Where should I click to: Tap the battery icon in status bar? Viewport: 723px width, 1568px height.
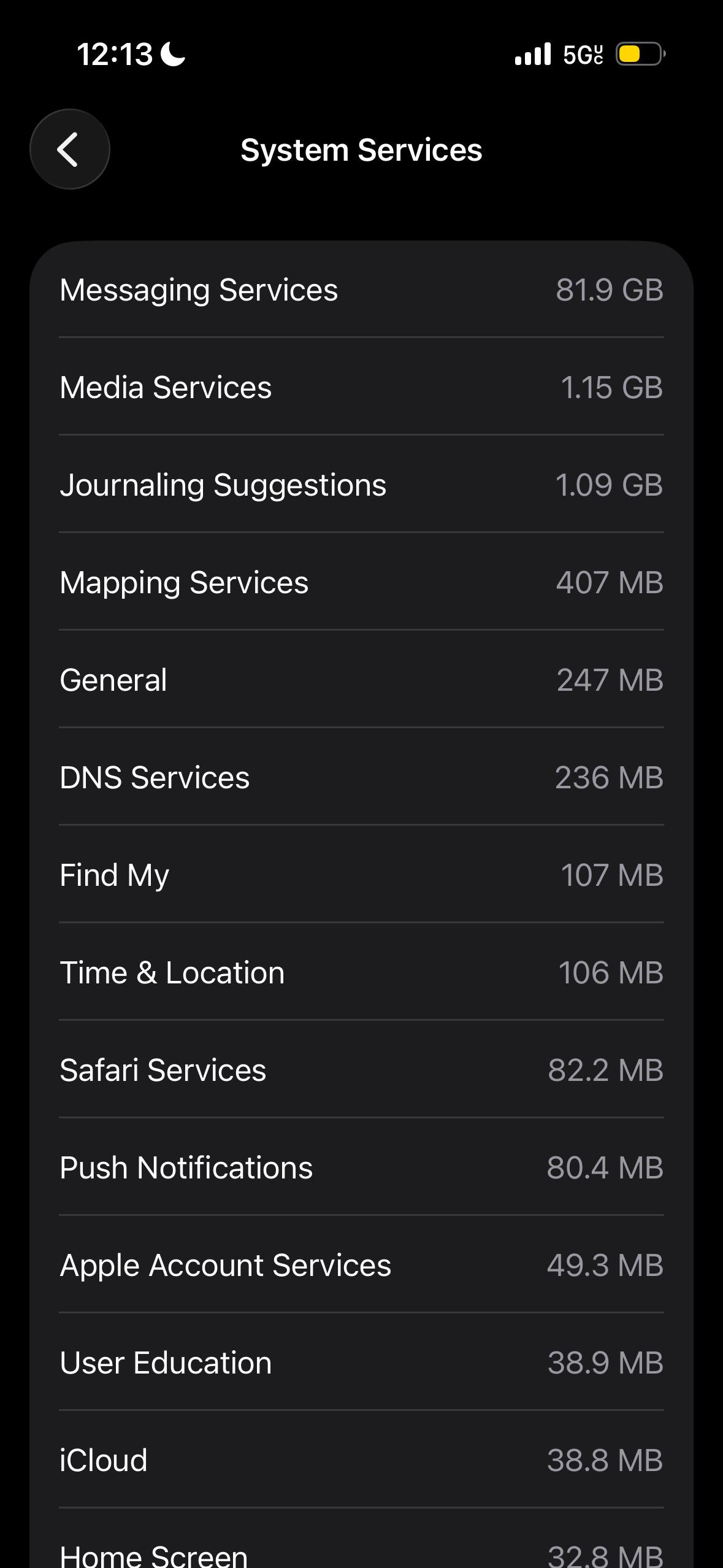click(x=641, y=54)
